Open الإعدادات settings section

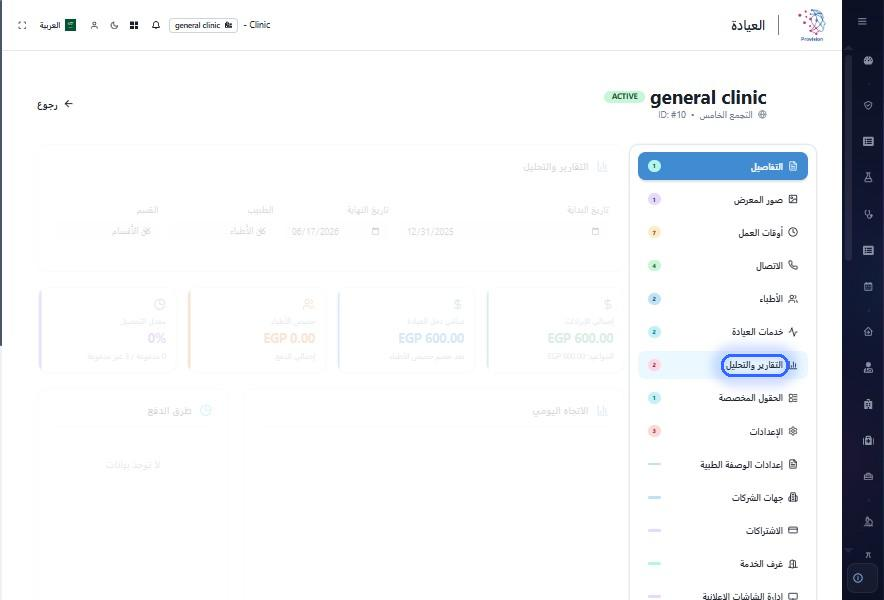click(x=723, y=431)
